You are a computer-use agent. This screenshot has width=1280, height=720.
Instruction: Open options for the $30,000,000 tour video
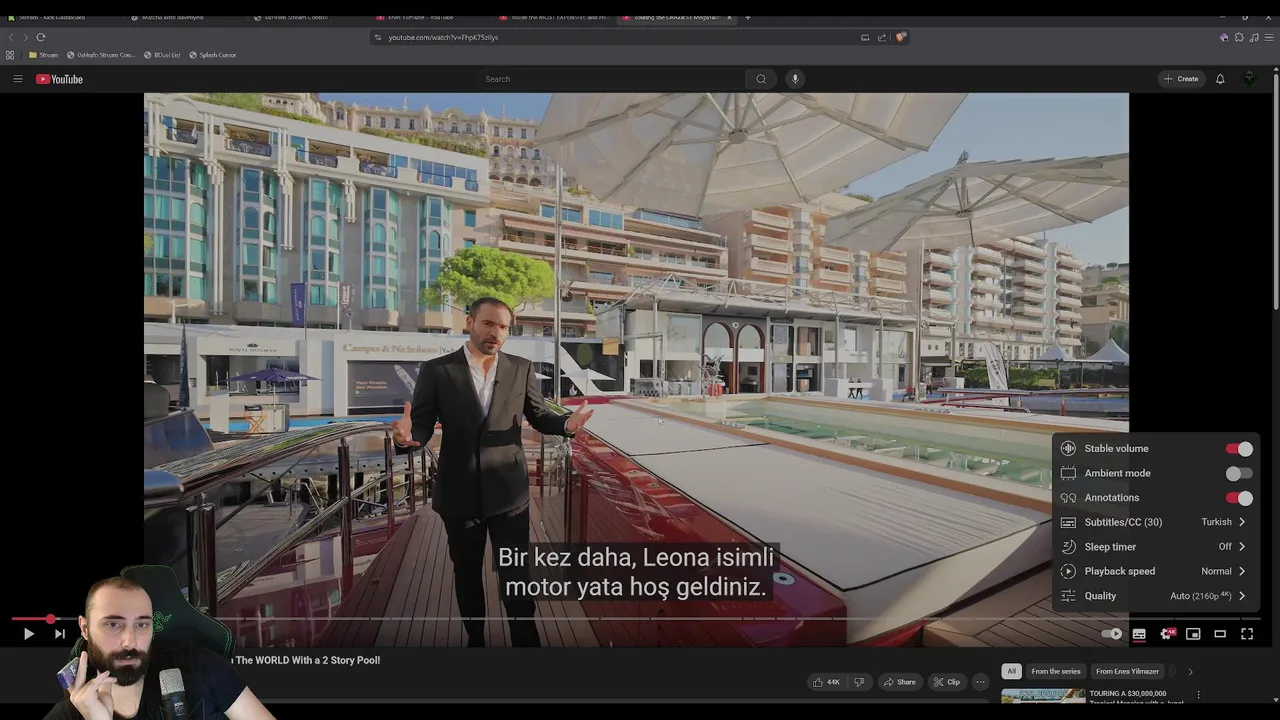click(x=1198, y=694)
